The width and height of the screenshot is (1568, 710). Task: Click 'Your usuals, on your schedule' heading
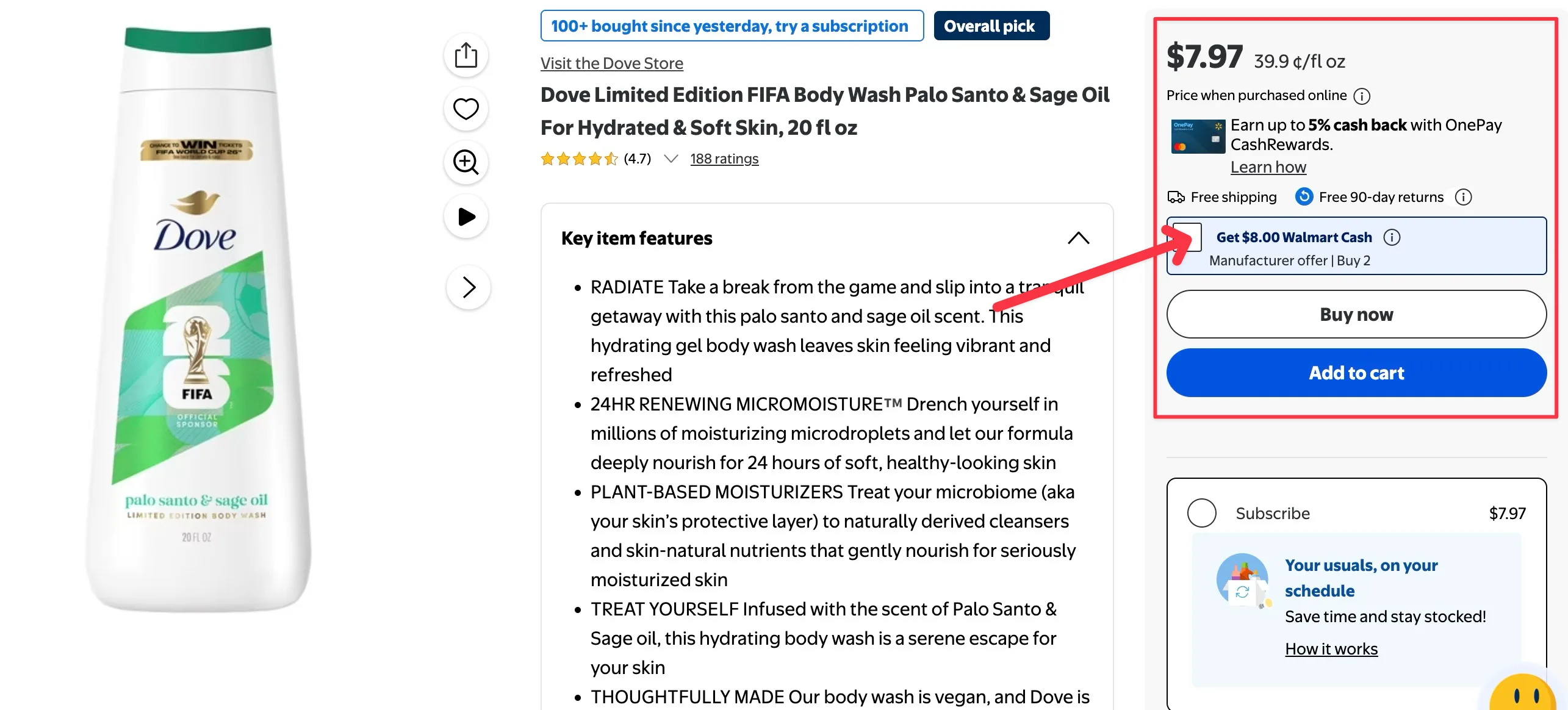[x=1361, y=578]
